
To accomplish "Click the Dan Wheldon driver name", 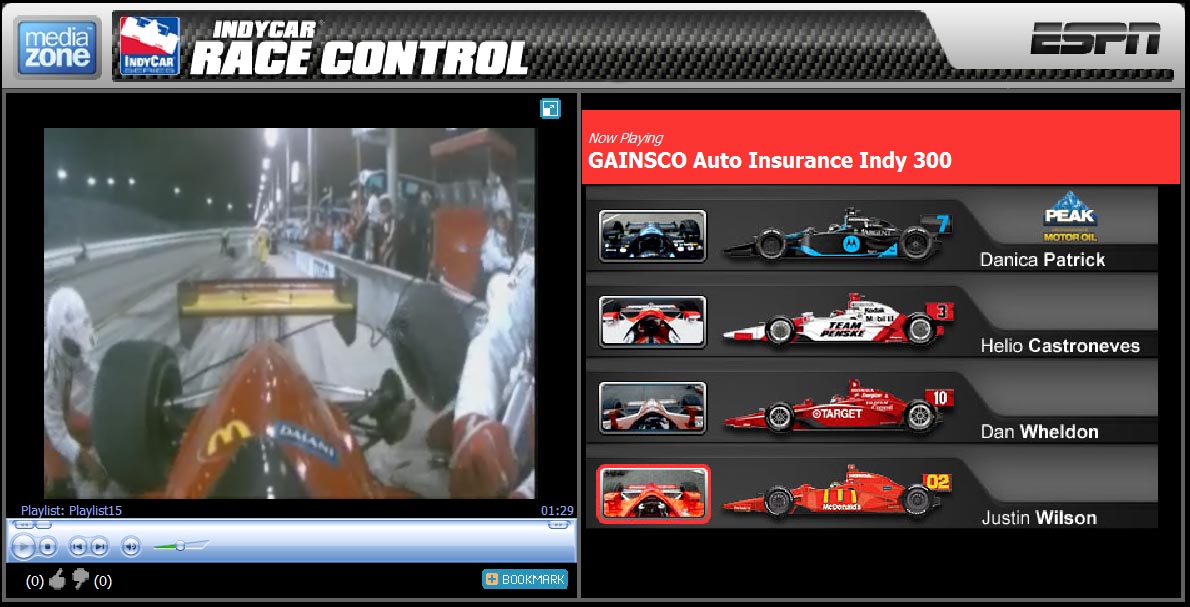I will (x=1040, y=432).
